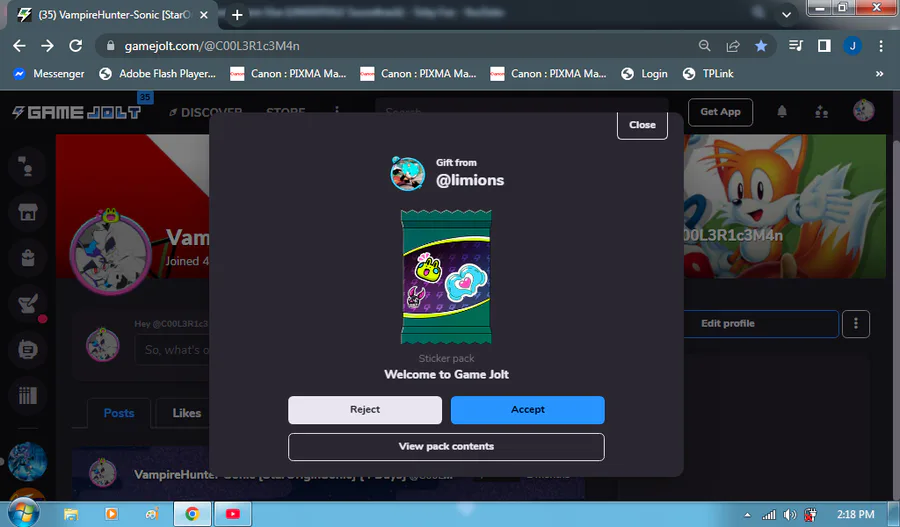Open the chat icon in the Game Jolt sidebar
The height and width of the screenshot is (527, 900).
[x=27, y=167]
